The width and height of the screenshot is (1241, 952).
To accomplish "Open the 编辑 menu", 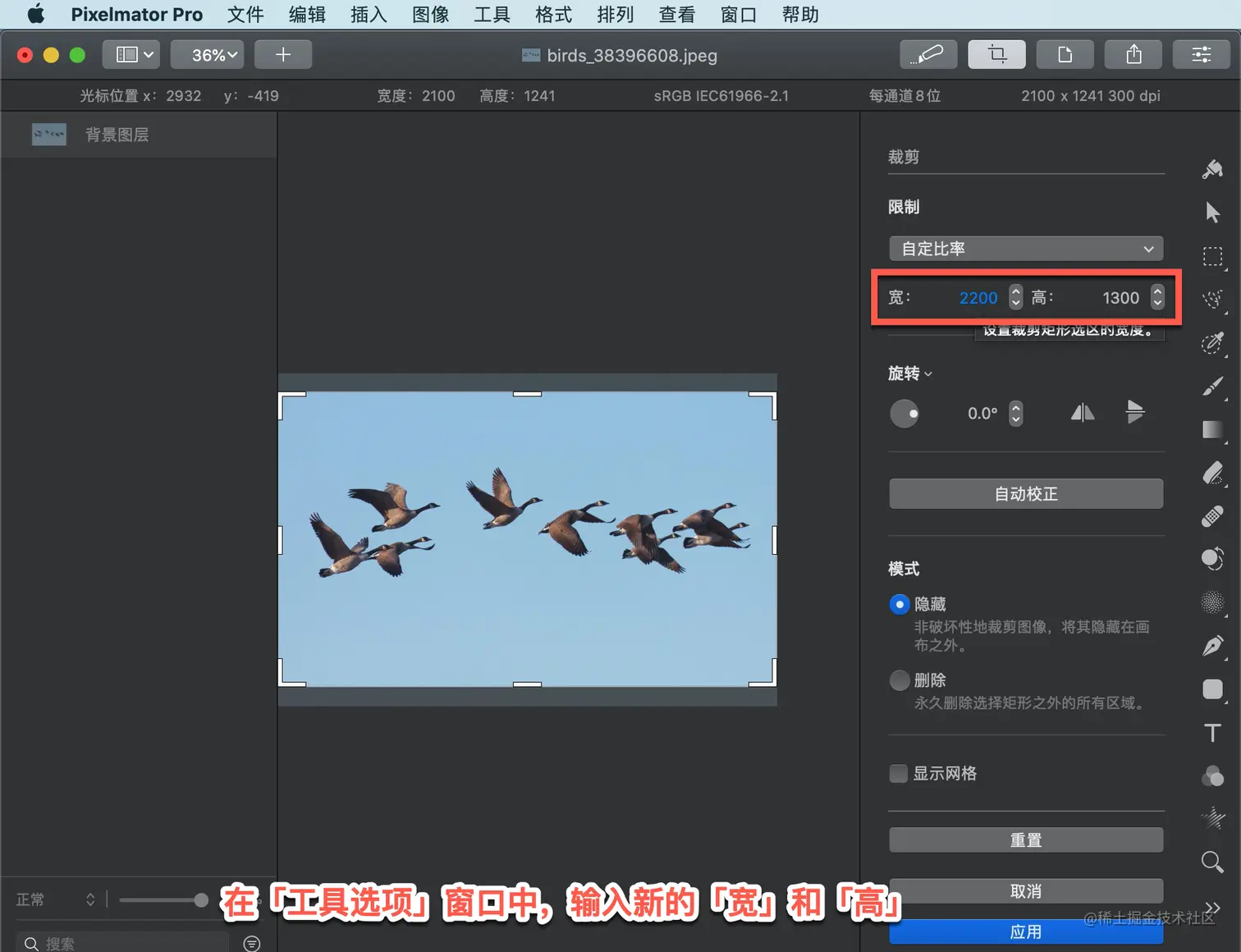I will click(x=307, y=15).
